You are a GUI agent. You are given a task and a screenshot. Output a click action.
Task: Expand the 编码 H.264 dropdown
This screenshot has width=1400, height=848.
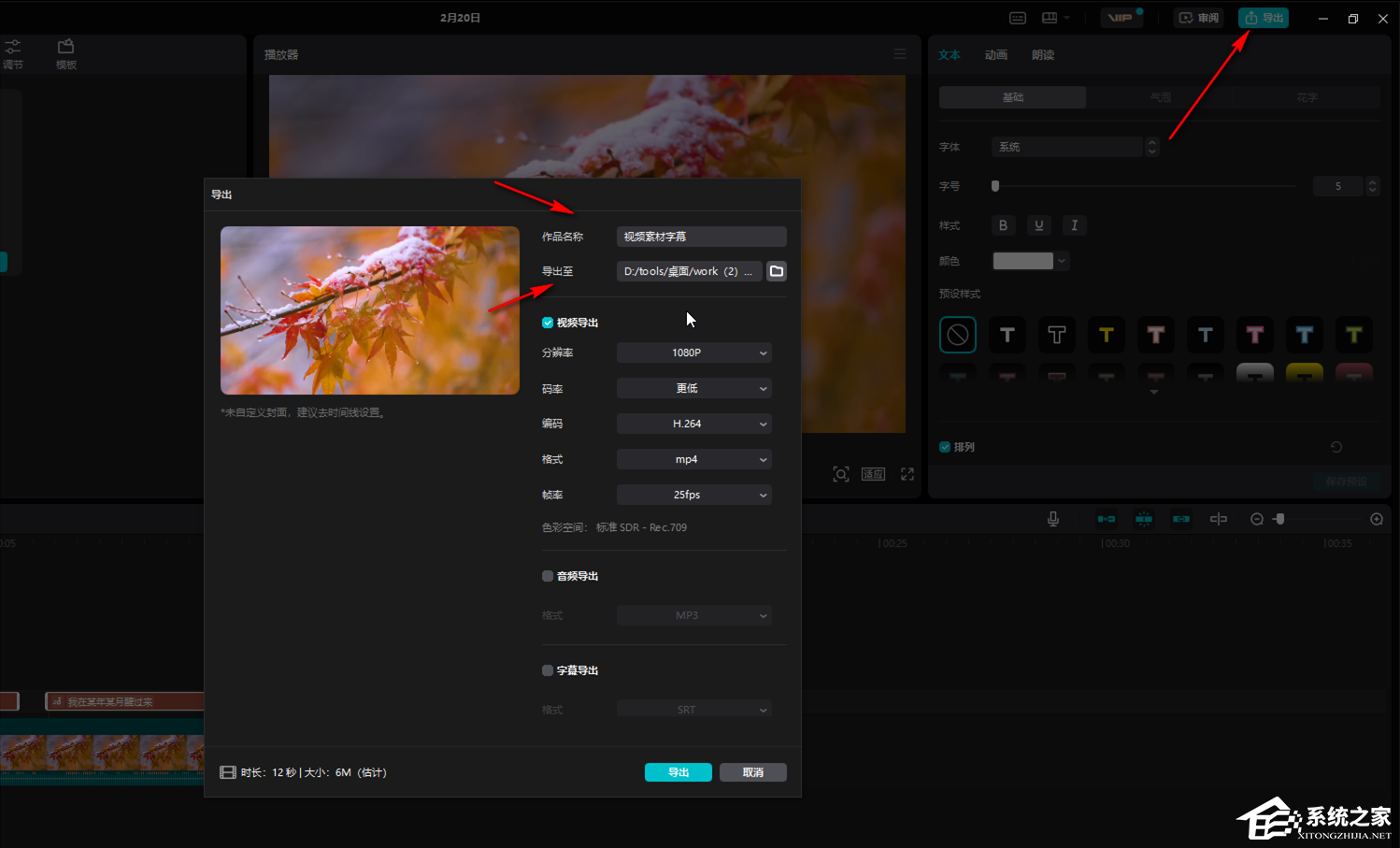pyautogui.click(x=693, y=424)
